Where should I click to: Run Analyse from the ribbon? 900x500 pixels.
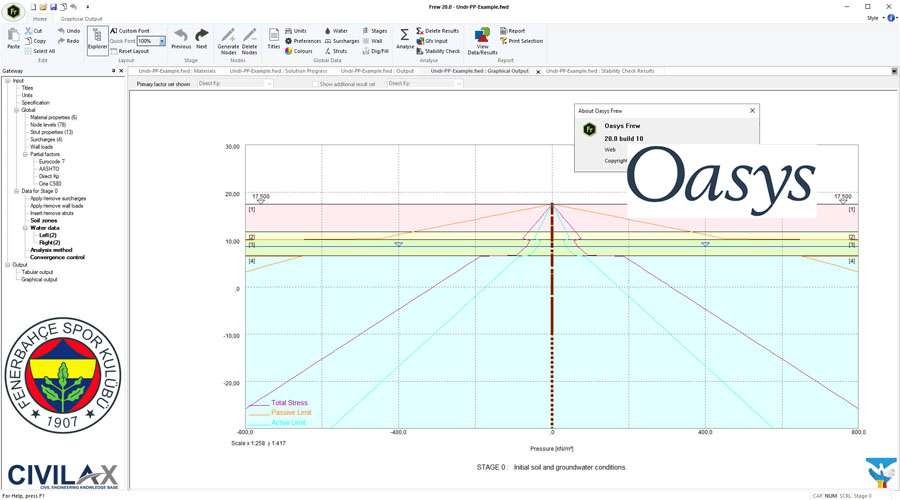pyautogui.click(x=404, y=39)
